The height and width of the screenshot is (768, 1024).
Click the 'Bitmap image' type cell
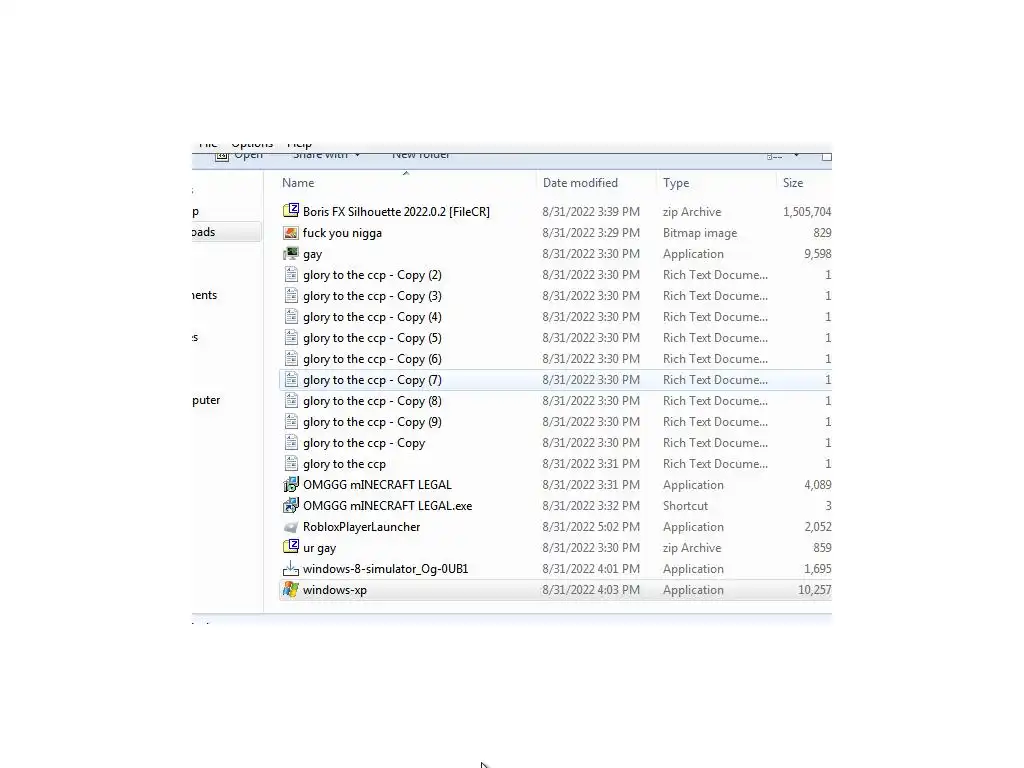(x=699, y=232)
